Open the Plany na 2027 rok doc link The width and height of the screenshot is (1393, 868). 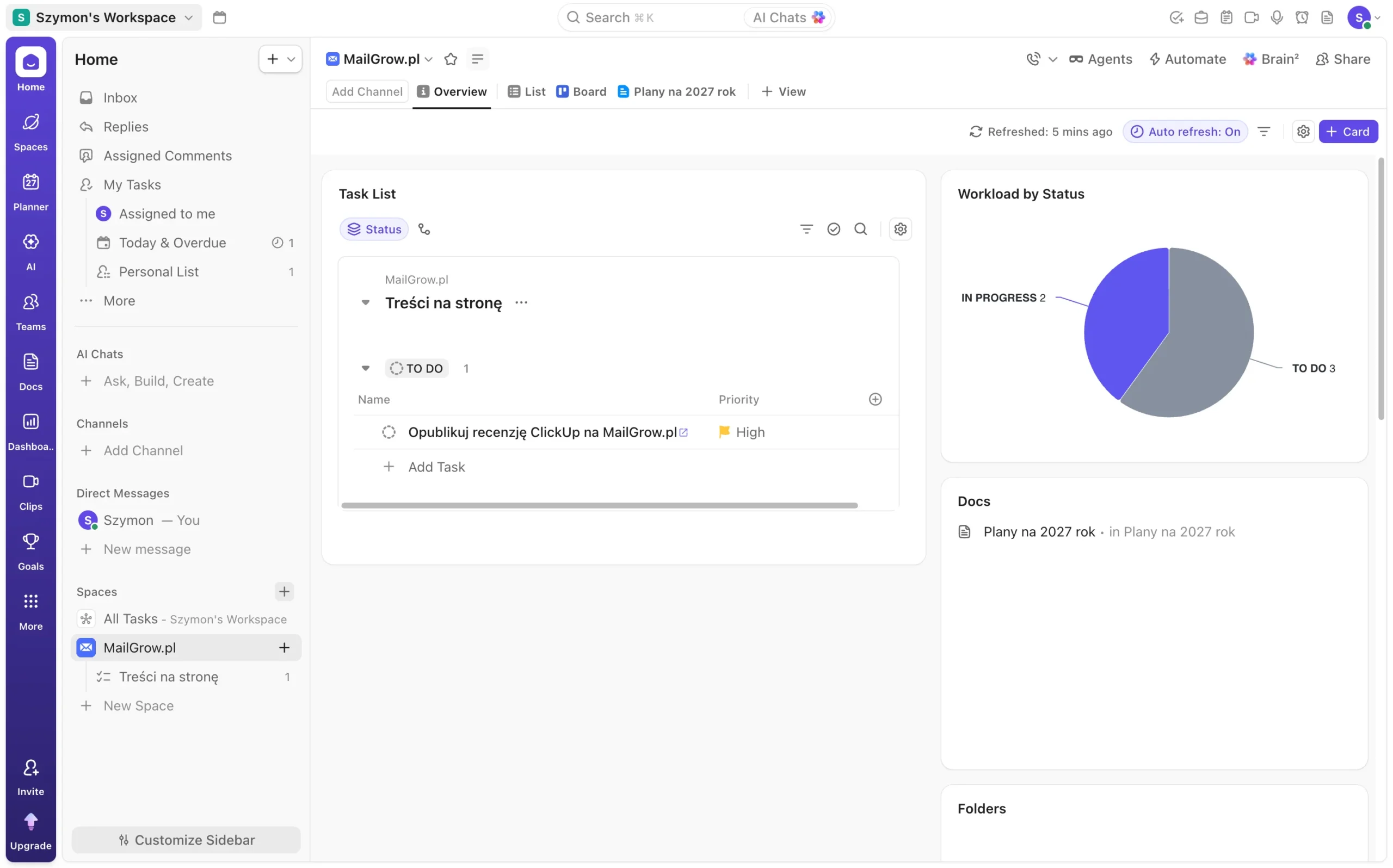1039,531
